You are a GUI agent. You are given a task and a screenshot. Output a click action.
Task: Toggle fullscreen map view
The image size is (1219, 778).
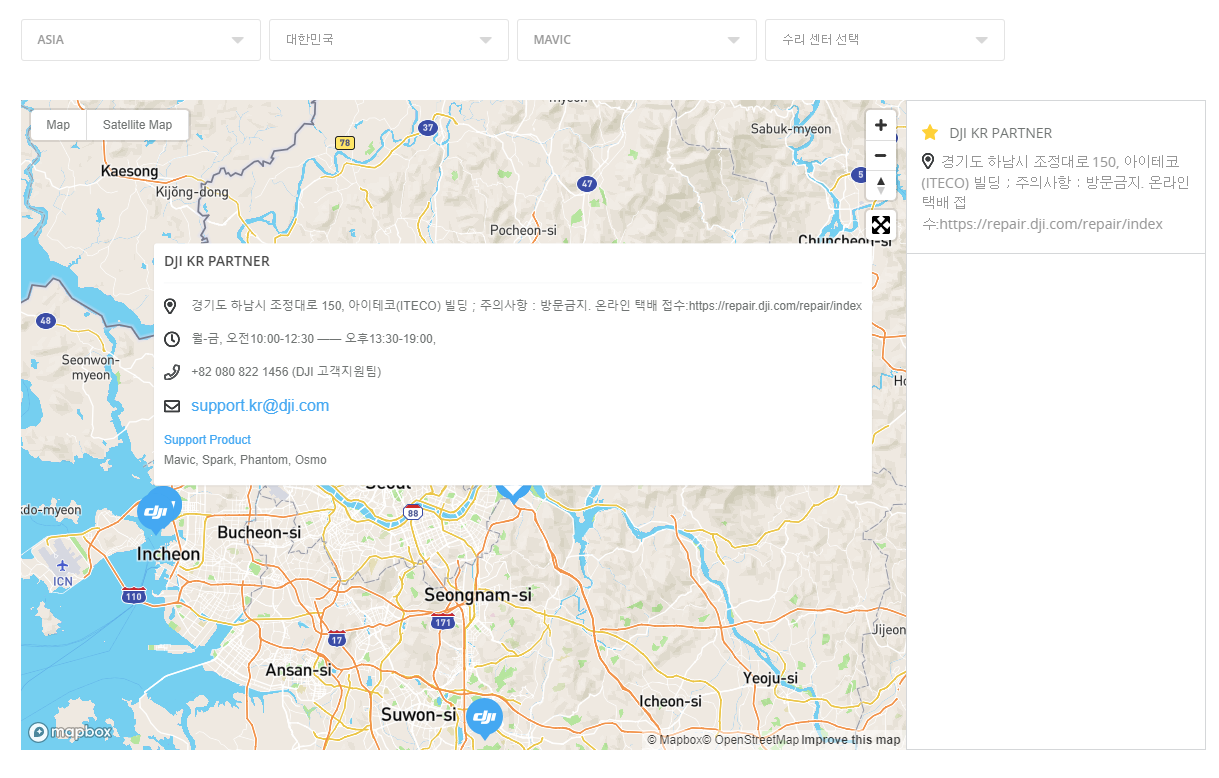tap(880, 225)
